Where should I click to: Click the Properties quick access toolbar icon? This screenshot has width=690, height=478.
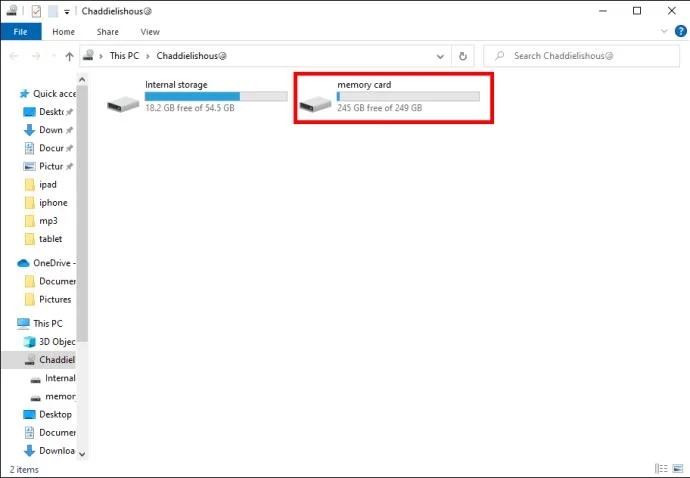click(36, 11)
